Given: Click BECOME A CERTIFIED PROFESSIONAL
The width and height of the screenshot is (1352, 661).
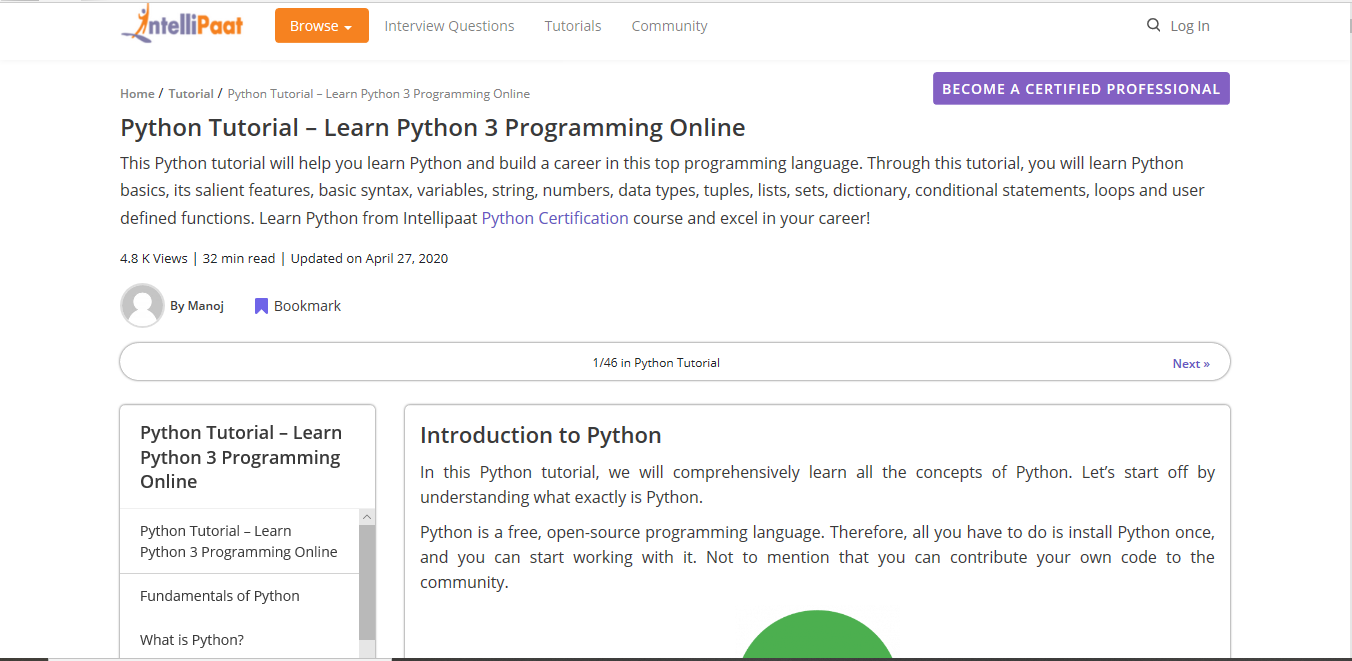Looking at the screenshot, I should (1081, 88).
